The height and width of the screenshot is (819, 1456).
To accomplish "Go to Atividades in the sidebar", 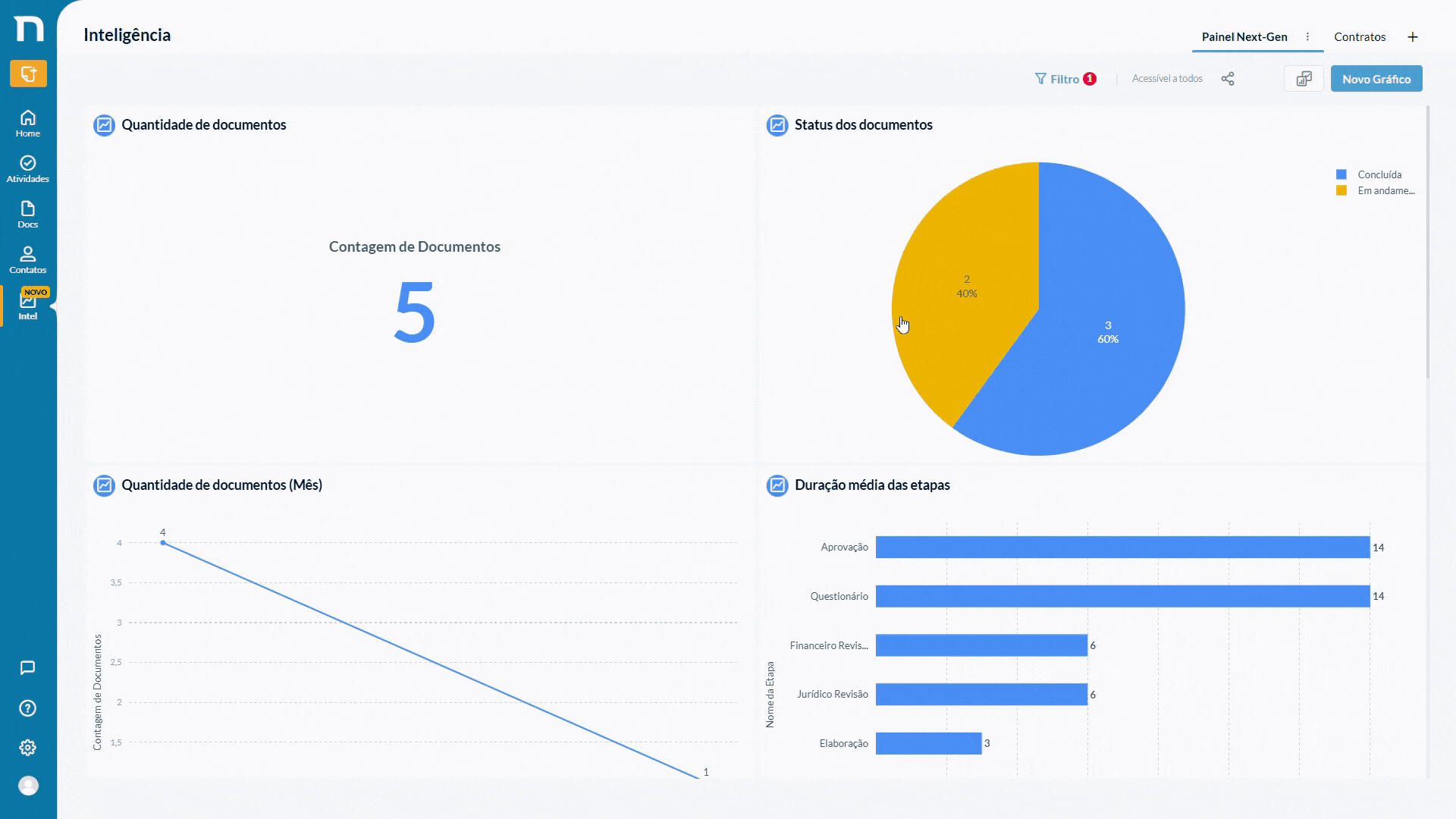I will click(28, 169).
